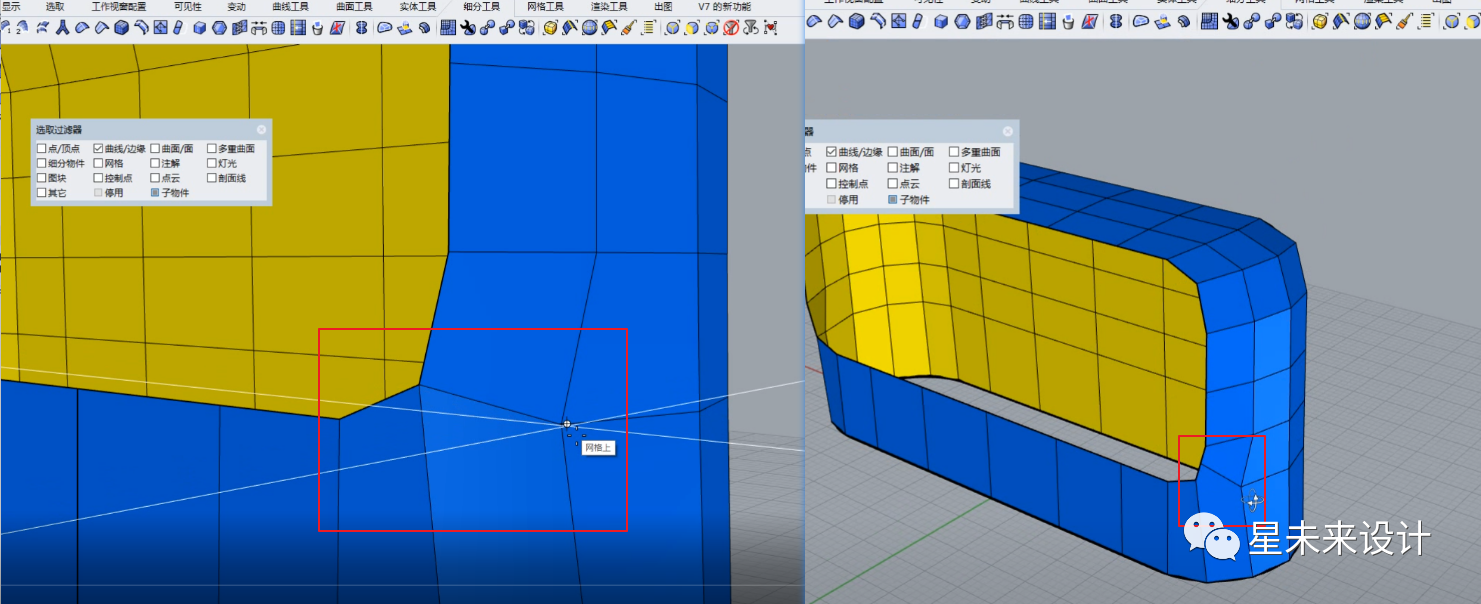Viewport: 1481px width, 604px height.
Task: Open the 渲染工具 tab in left window
Action: pyautogui.click(x=609, y=7)
